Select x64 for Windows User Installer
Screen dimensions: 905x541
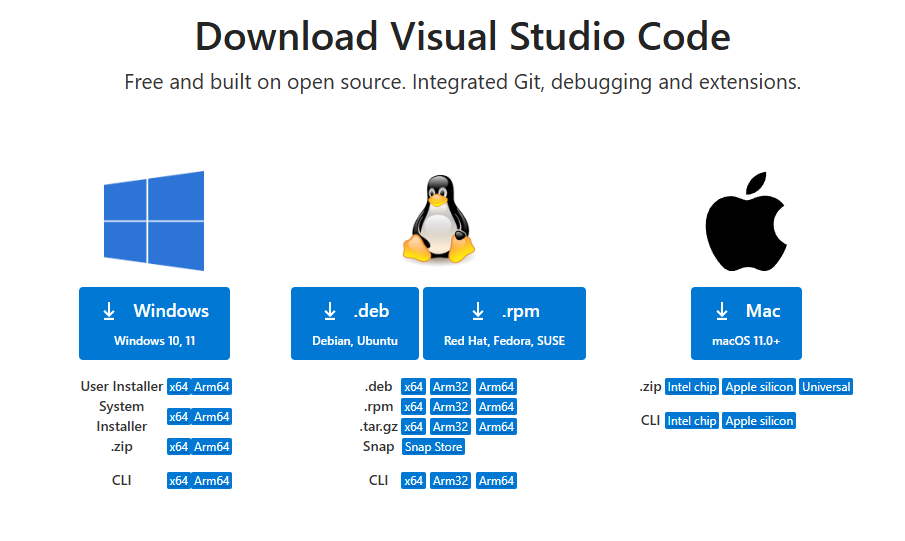coord(178,387)
